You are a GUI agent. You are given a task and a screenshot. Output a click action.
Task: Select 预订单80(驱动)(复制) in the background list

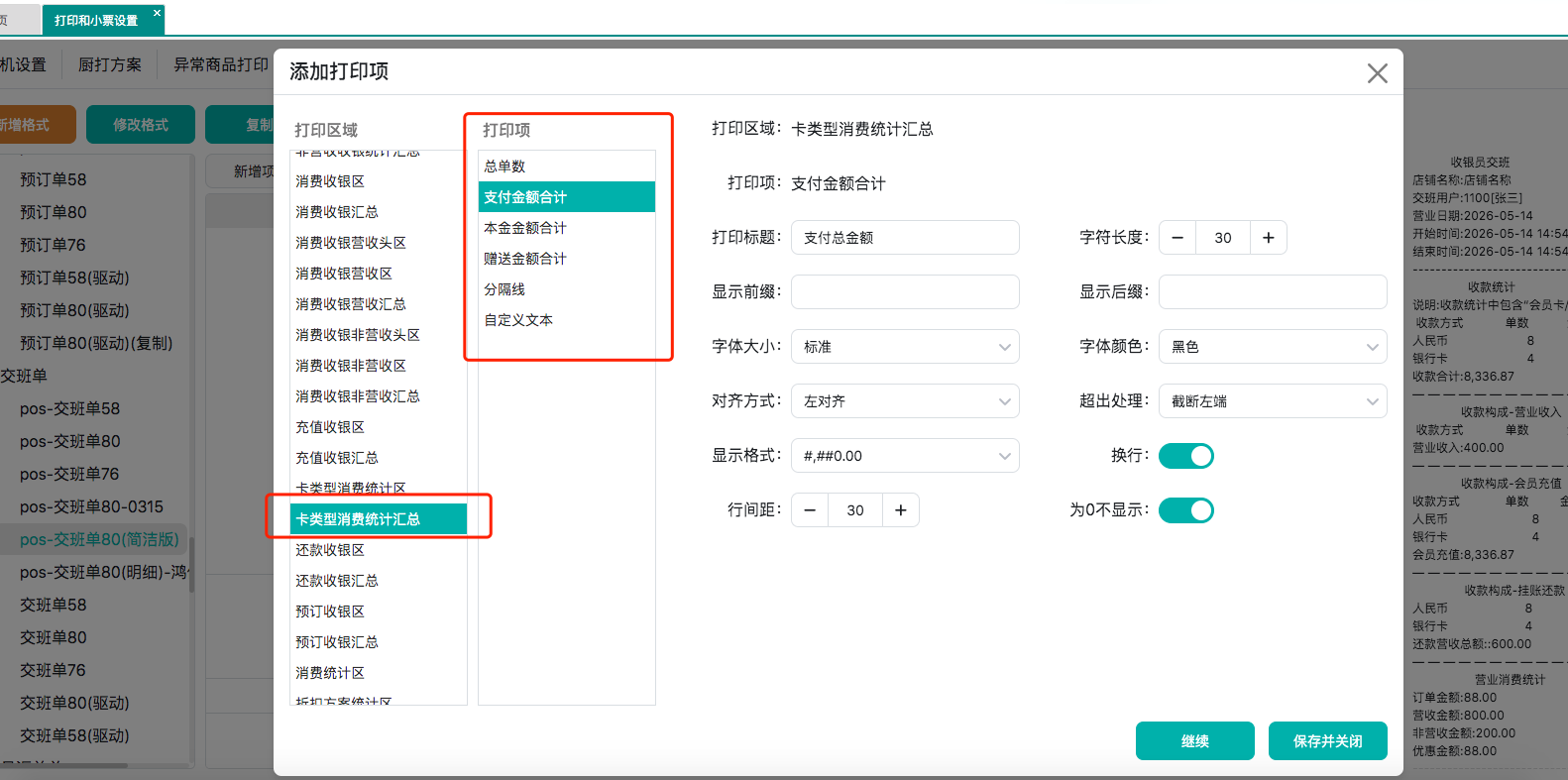click(x=96, y=343)
